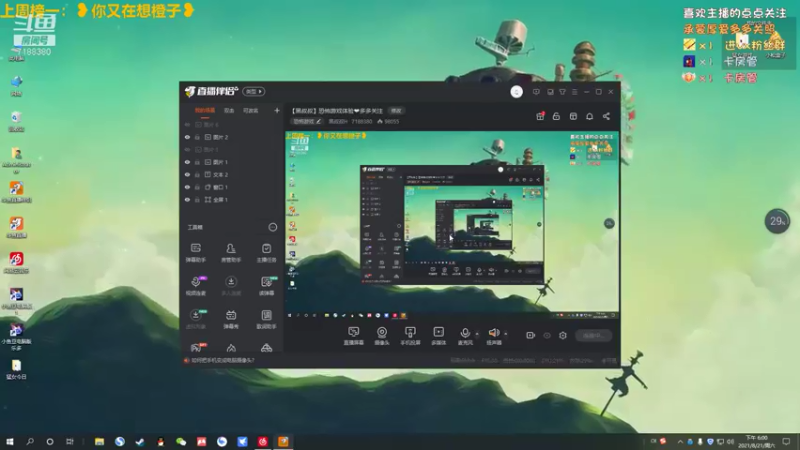Viewport: 800px width, 450px height.
Task: Show hidden icons in system tray
Action: pos(680,441)
